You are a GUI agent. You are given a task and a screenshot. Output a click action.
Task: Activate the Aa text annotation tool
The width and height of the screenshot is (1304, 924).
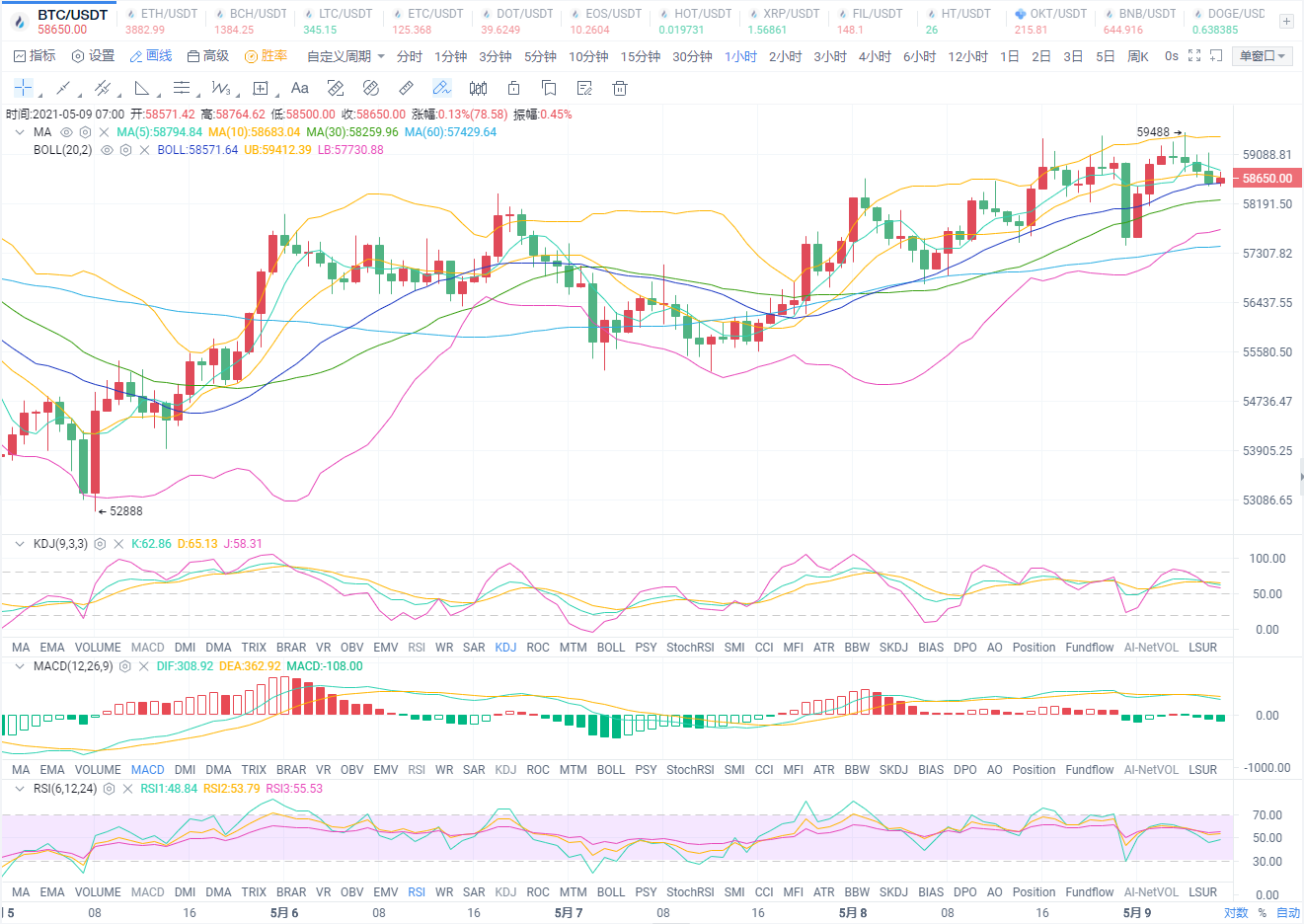(300, 88)
